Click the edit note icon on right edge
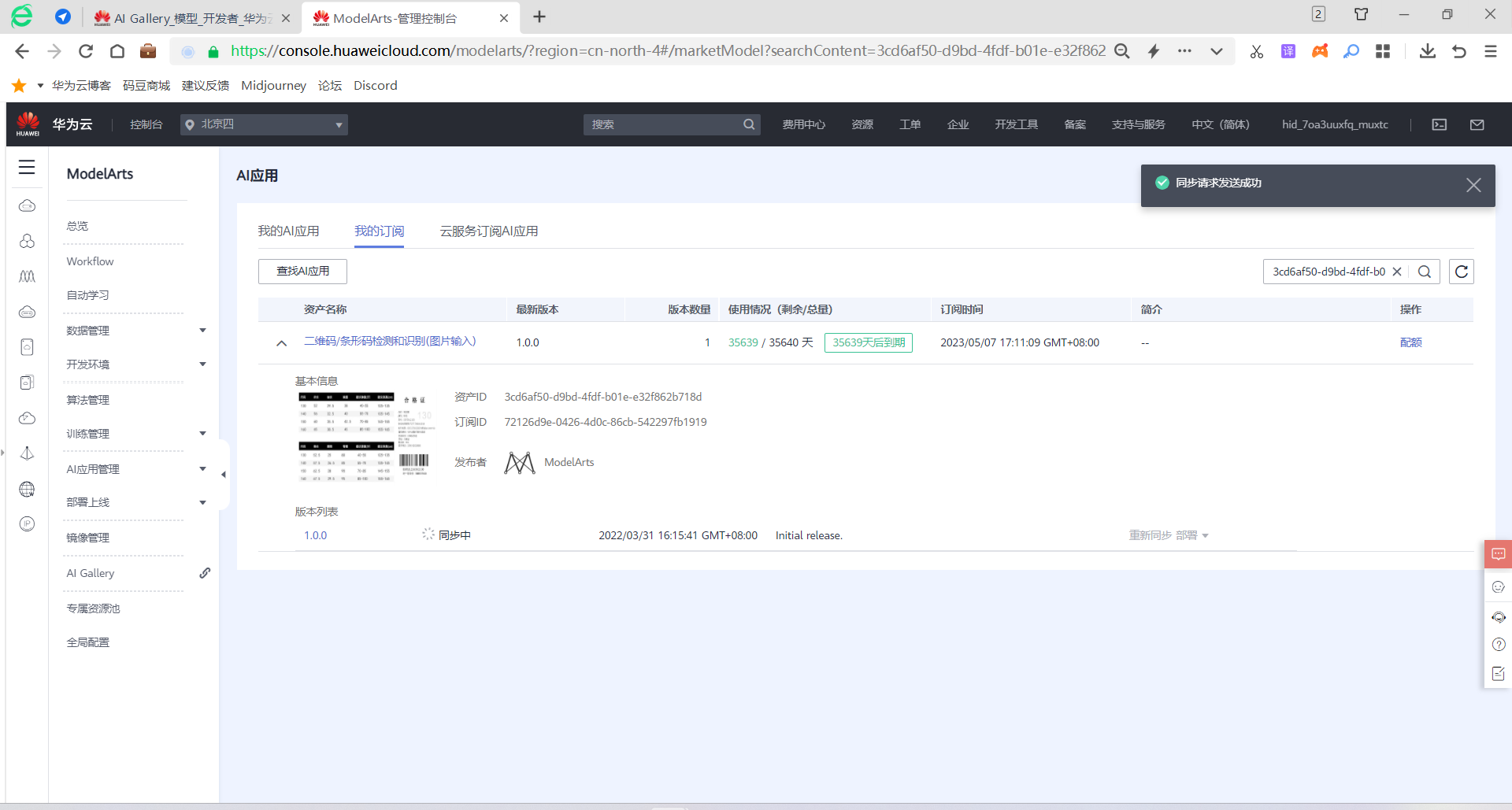The width and height of the screenshot is (1512, 810). click(1499, 674)
